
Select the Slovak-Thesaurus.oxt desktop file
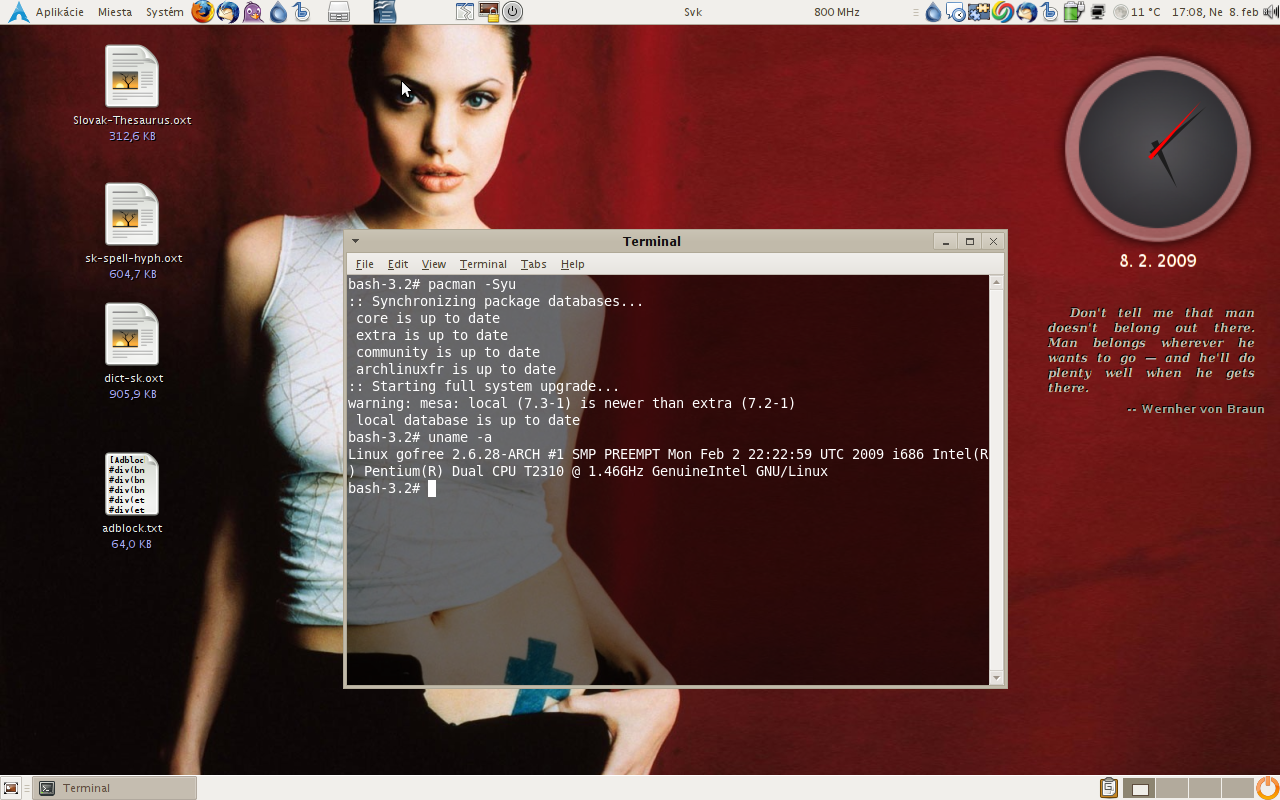[132, 92]
